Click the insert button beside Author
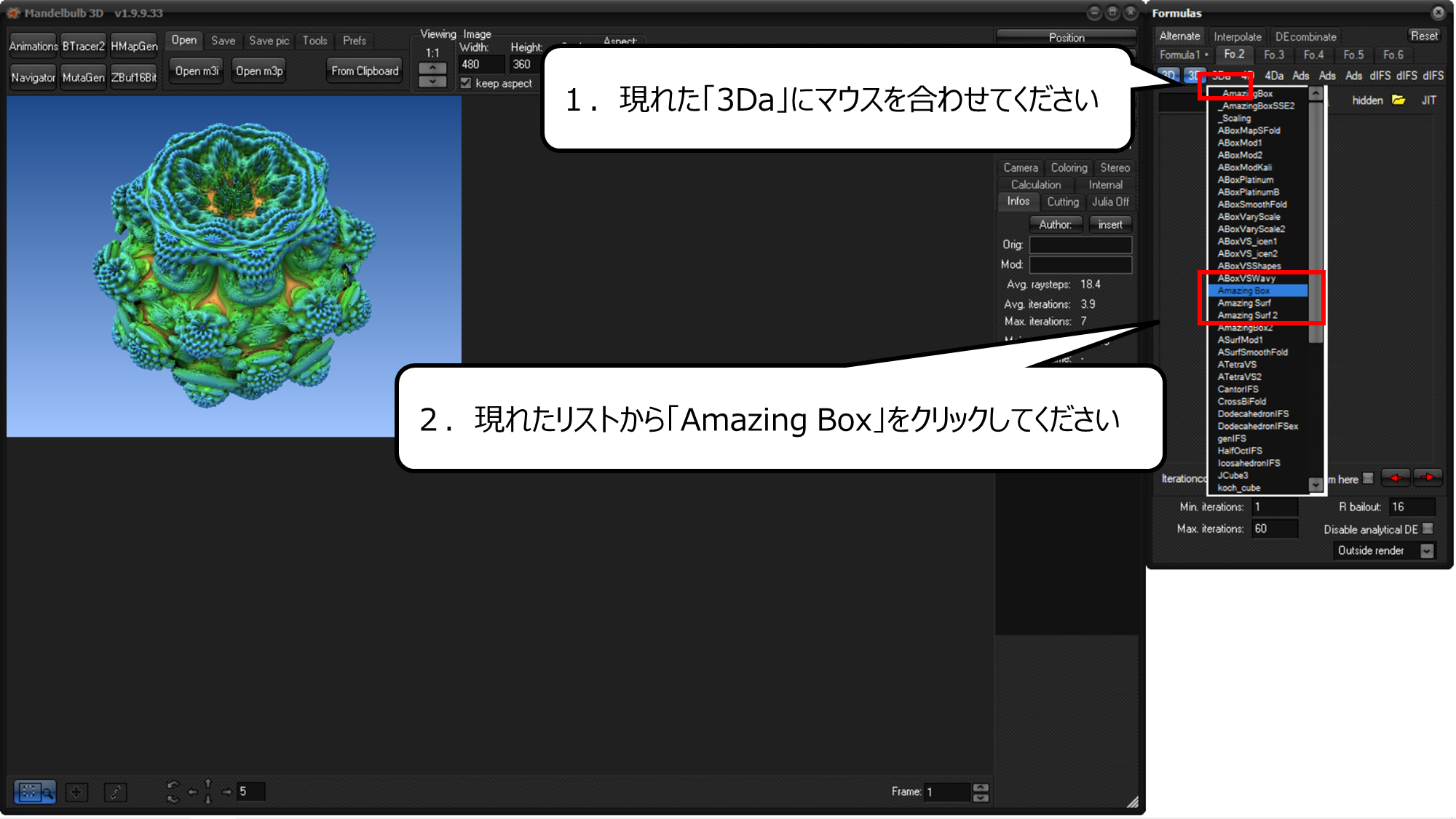 click(1110, 224)
